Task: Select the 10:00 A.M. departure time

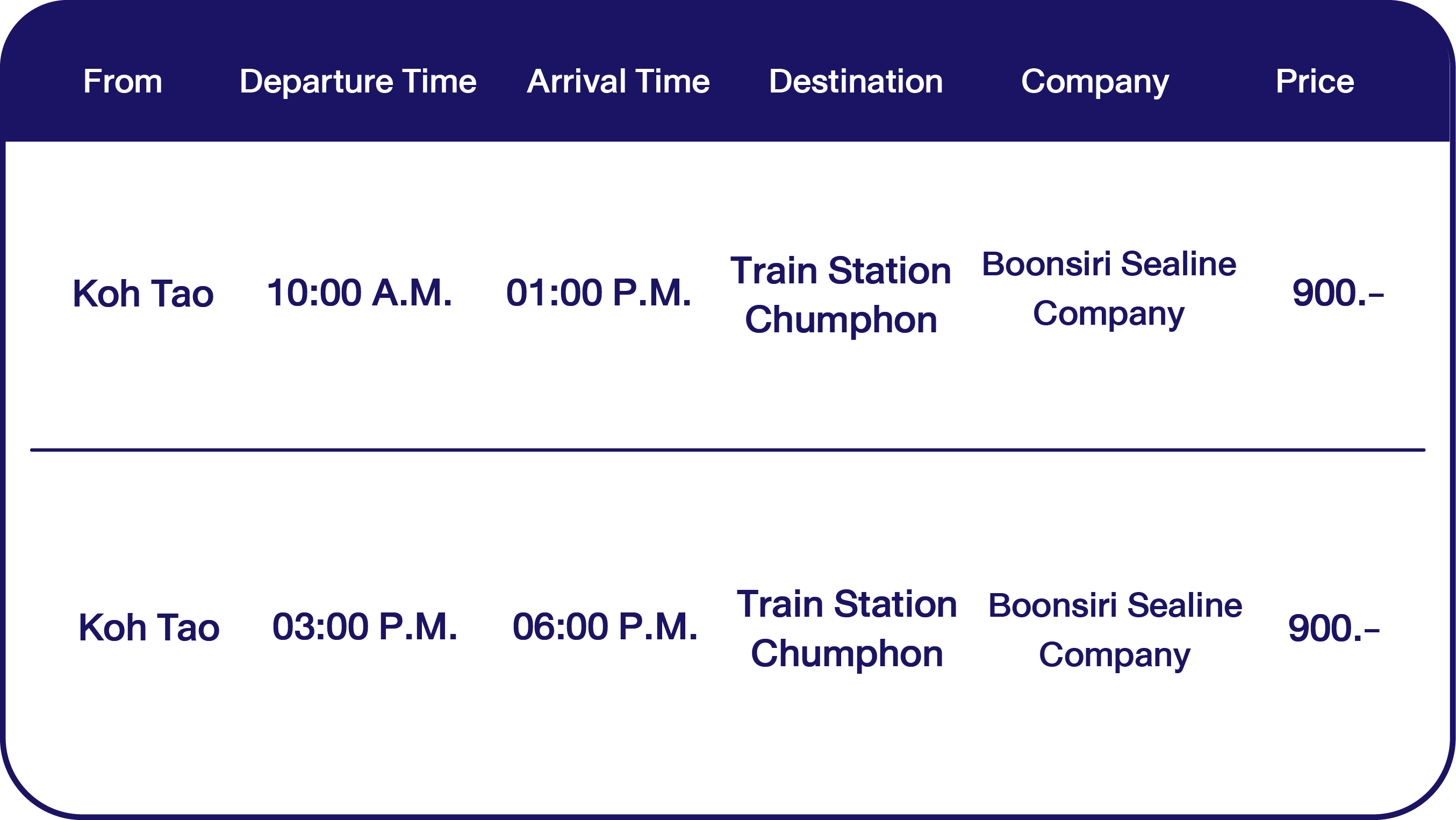Action: (x=360, y=293)
